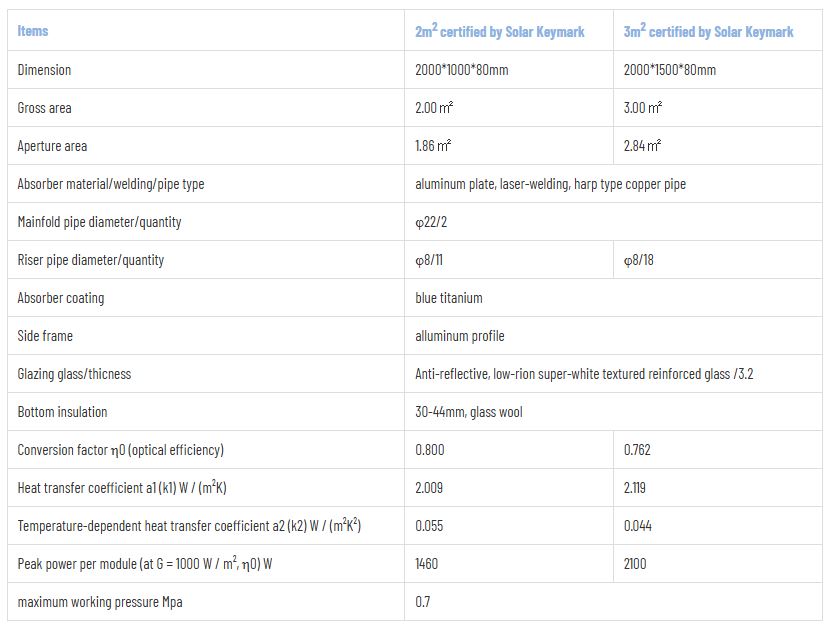This screenshot has height=626, width=828.
Task: Click the φ8/18 riser pipe value
Action: click(639, 260)
